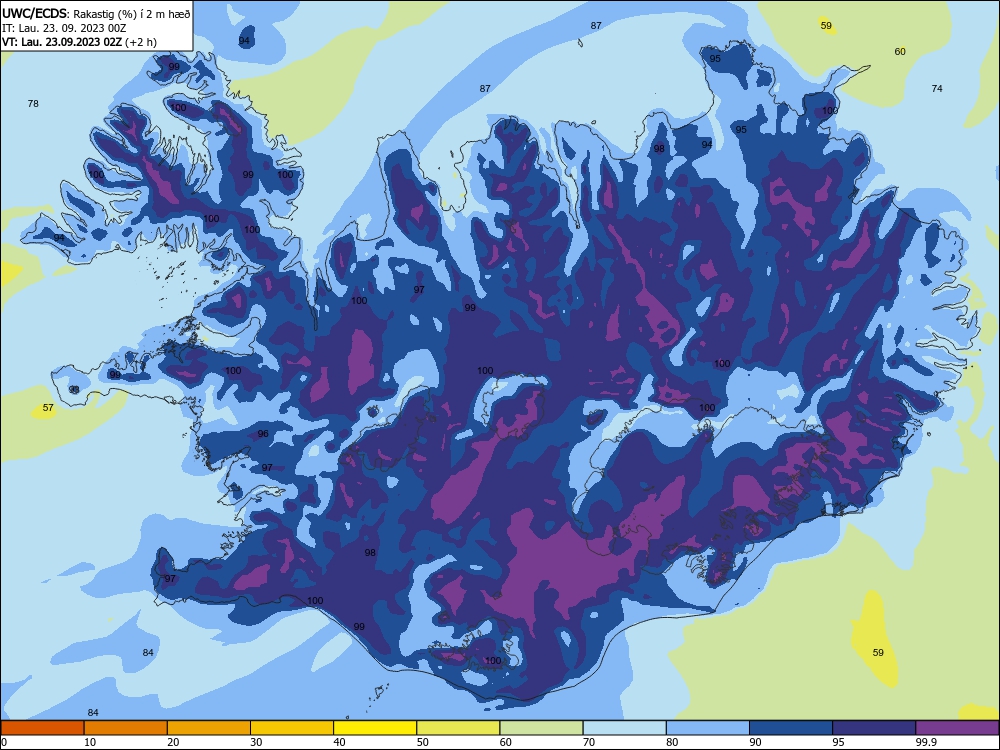Click the 'IT: Lau. 23. 09. 2023 00Z' line
Screen dimensions: 1000x750
64,28
